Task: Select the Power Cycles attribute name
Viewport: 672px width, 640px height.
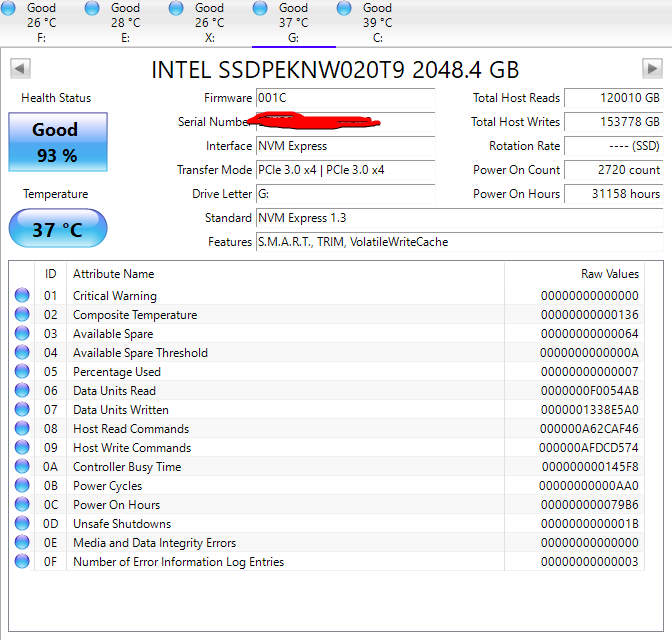Action: click(108, 486)
